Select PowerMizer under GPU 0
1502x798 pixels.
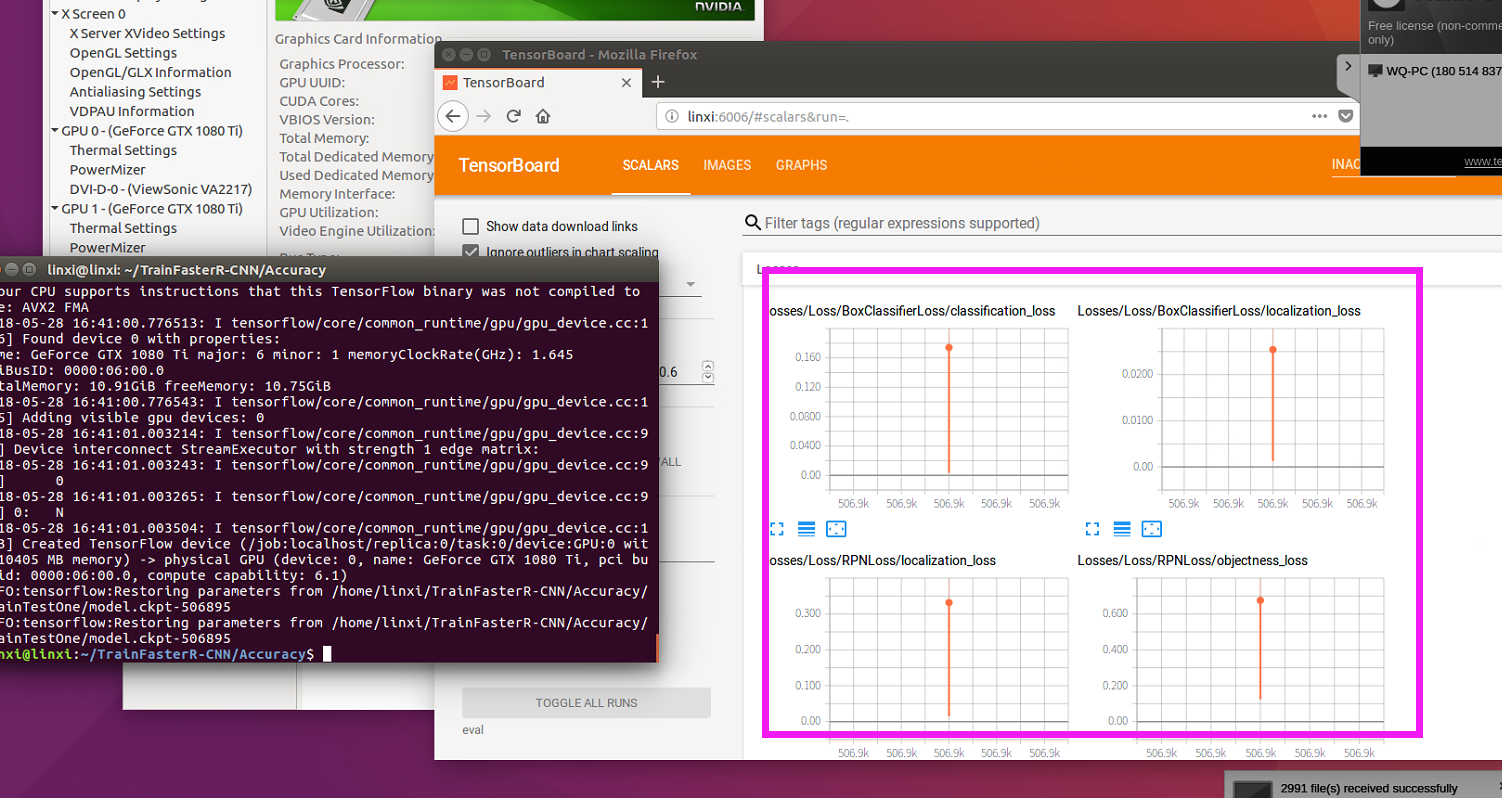tap(107, 170)
